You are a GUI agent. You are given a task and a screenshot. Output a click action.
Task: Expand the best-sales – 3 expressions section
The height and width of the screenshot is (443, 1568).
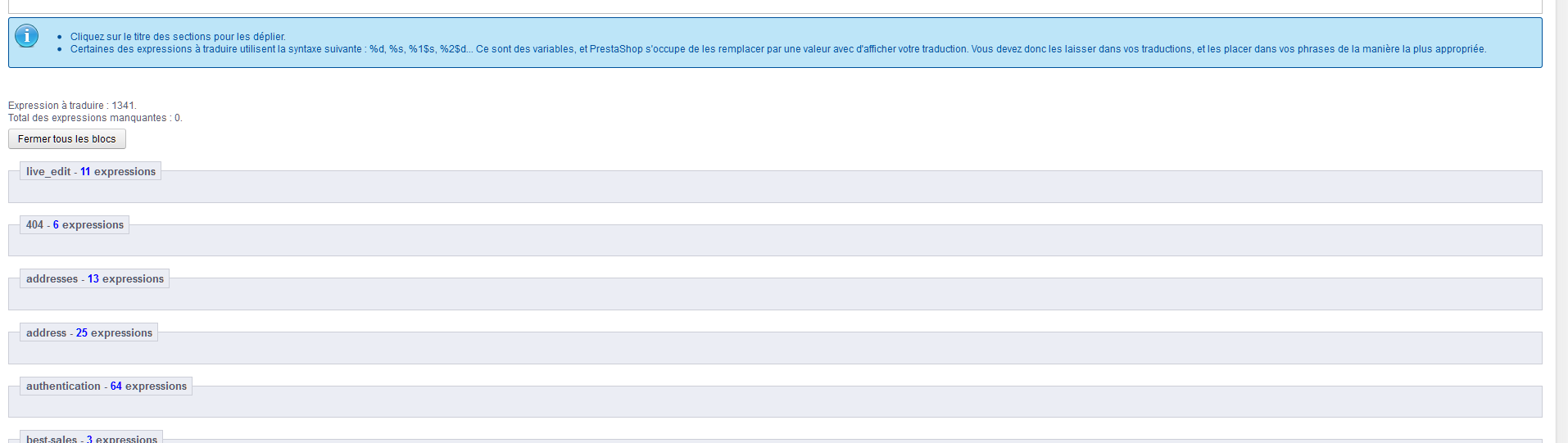coord(92,437)
